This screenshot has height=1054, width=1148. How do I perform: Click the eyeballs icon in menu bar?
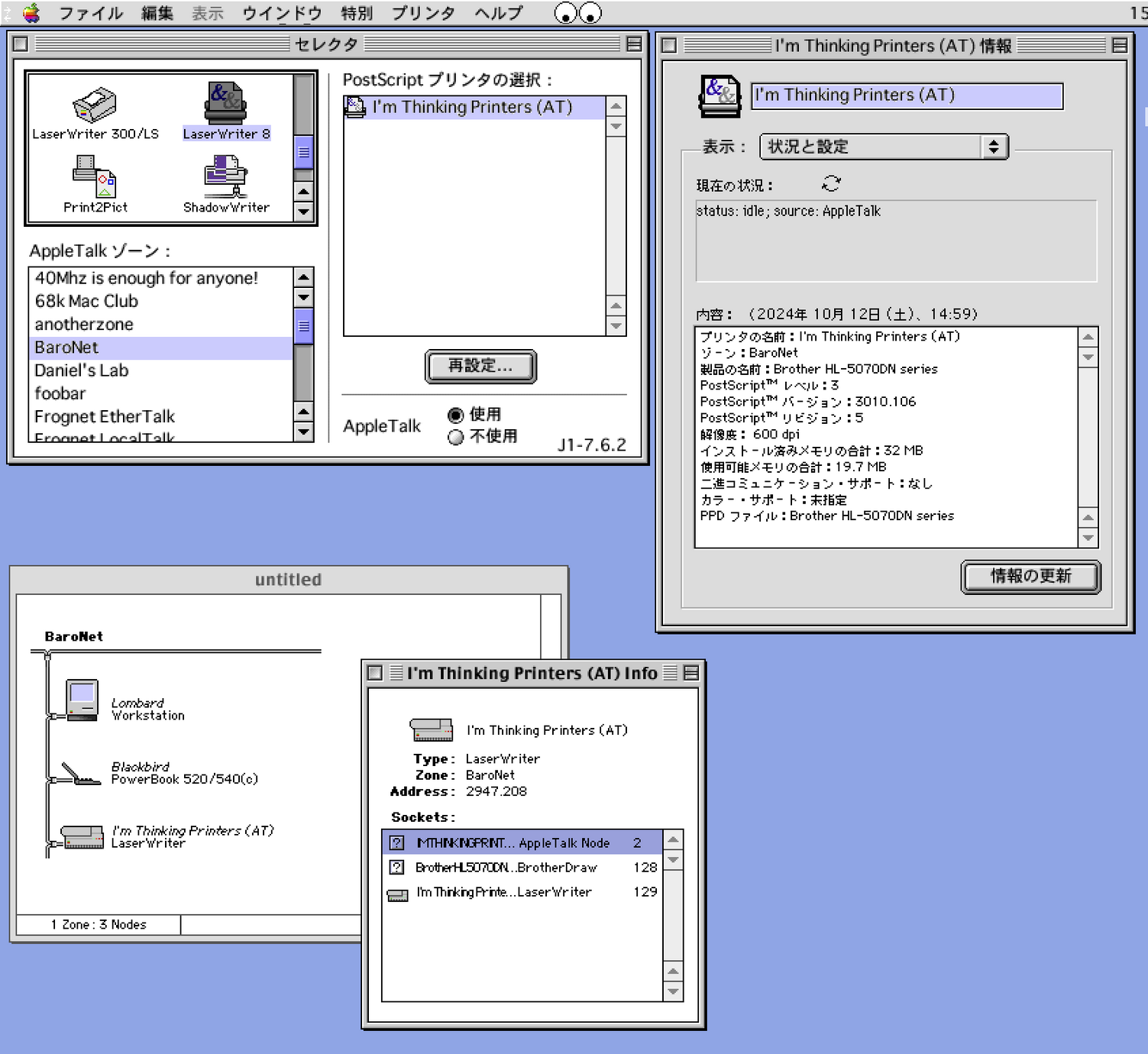click(x=577, y=13)
